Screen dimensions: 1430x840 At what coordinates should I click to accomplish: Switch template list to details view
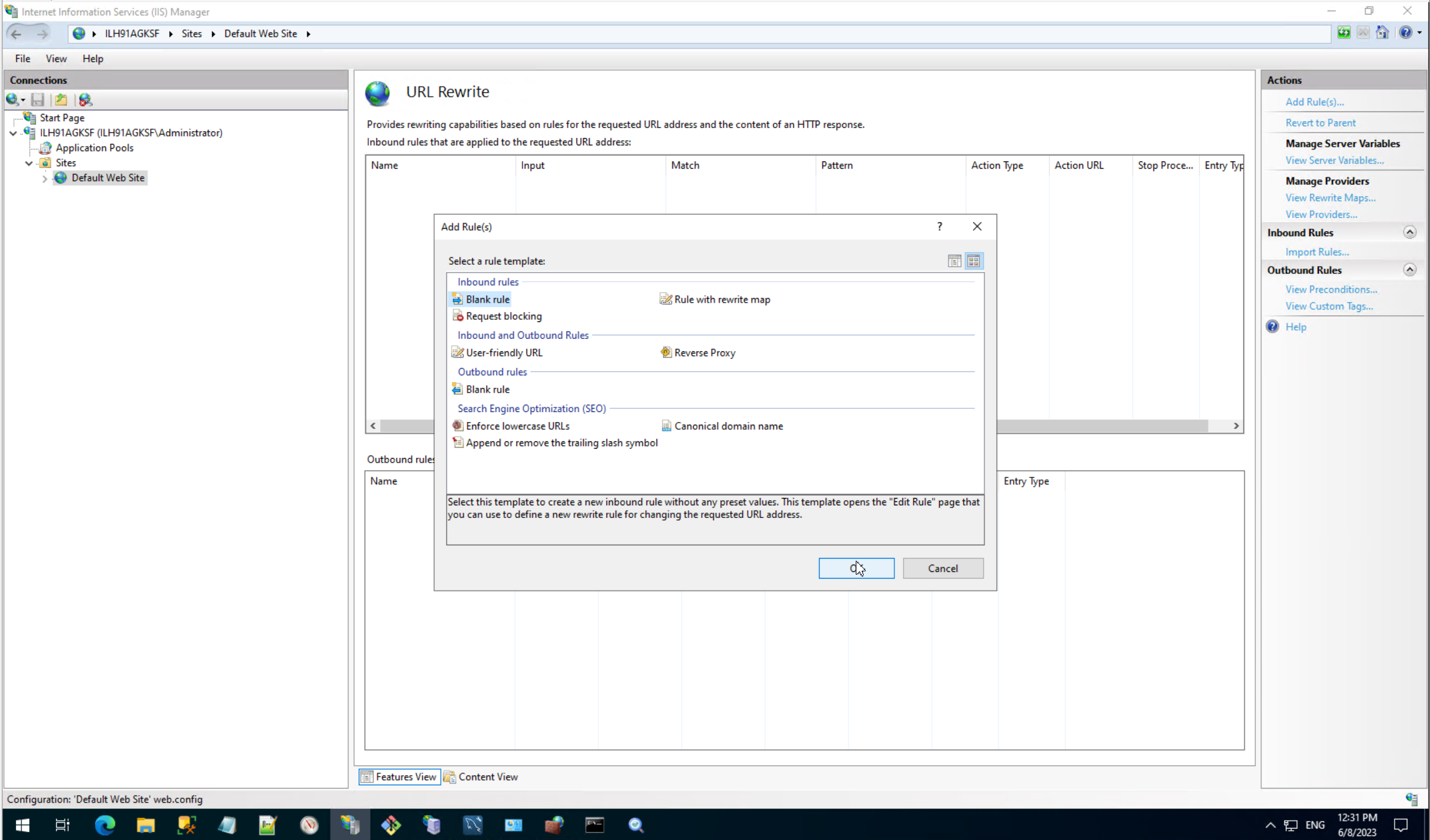(954, 261)
